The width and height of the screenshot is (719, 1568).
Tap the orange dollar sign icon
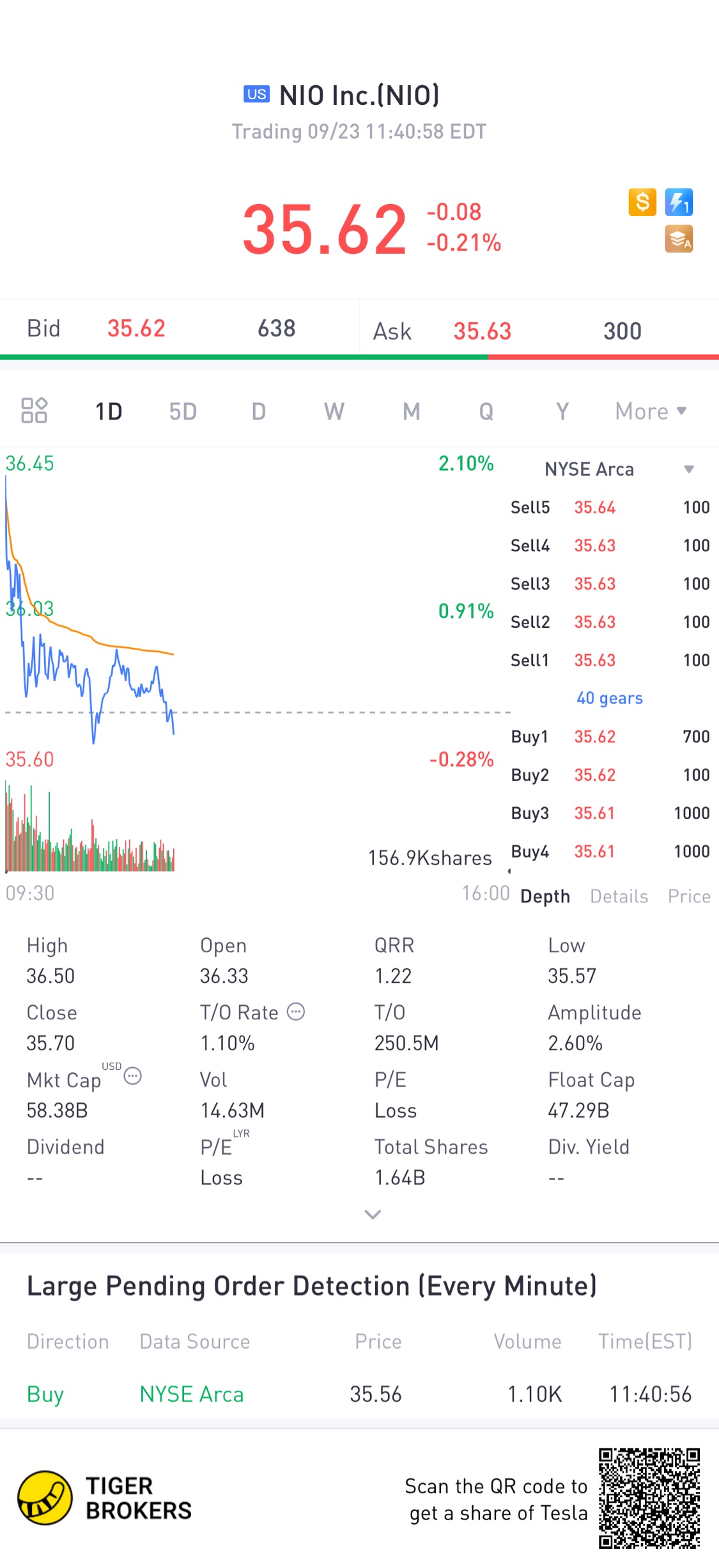642,203
